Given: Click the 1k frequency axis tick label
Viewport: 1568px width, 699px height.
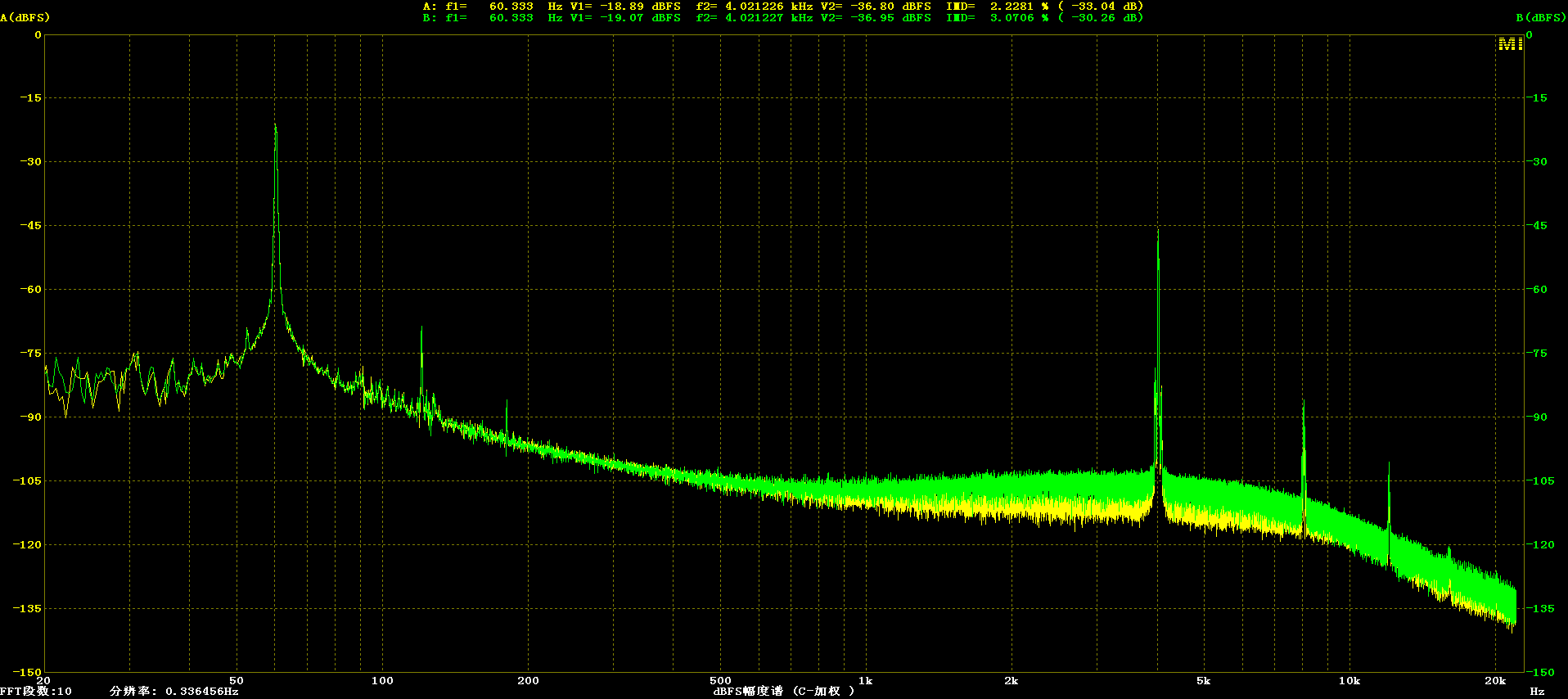Looking at the screenshot, I should 865,680.
